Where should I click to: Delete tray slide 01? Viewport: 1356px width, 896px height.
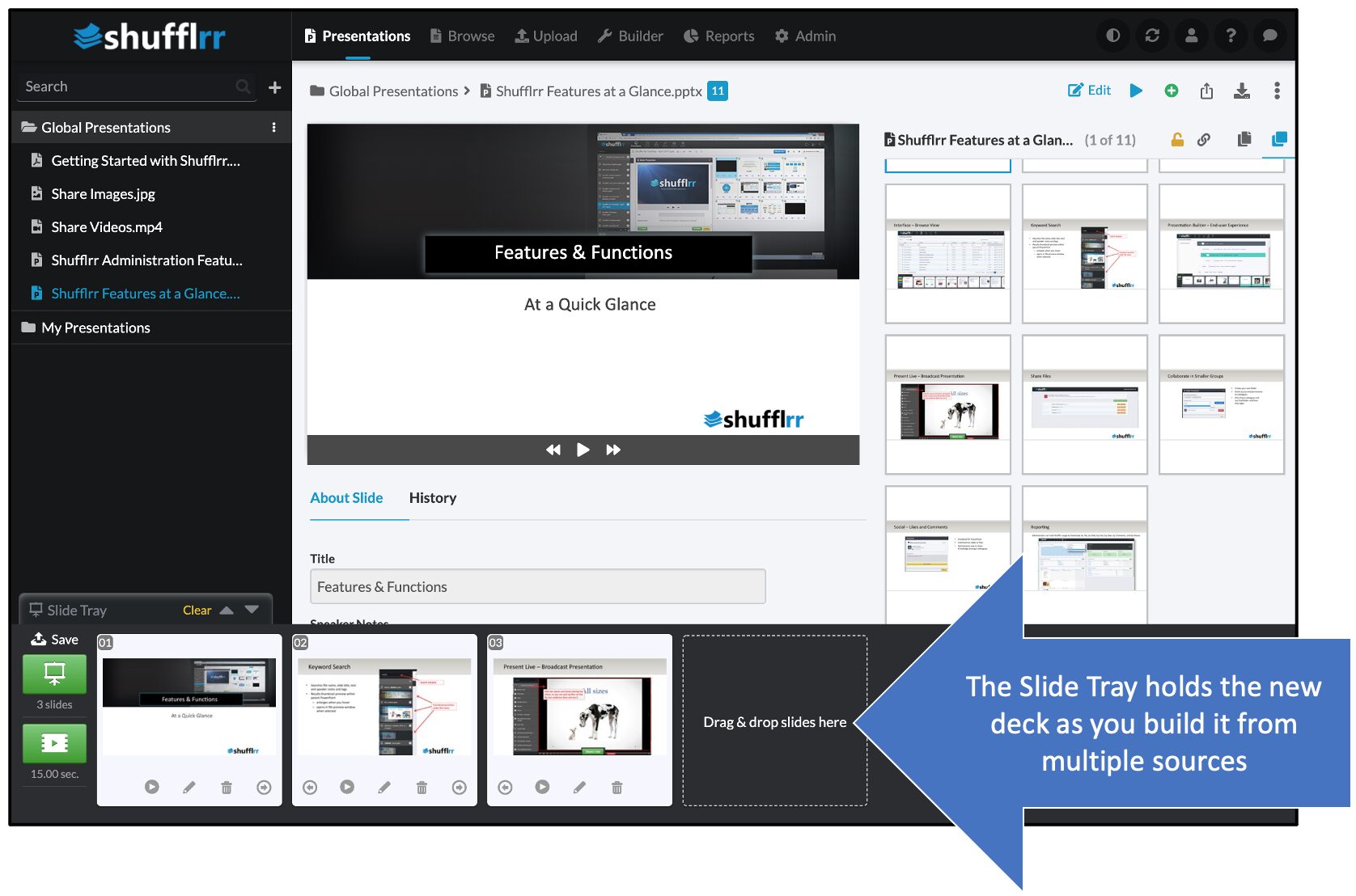click(x=227, y=787)
